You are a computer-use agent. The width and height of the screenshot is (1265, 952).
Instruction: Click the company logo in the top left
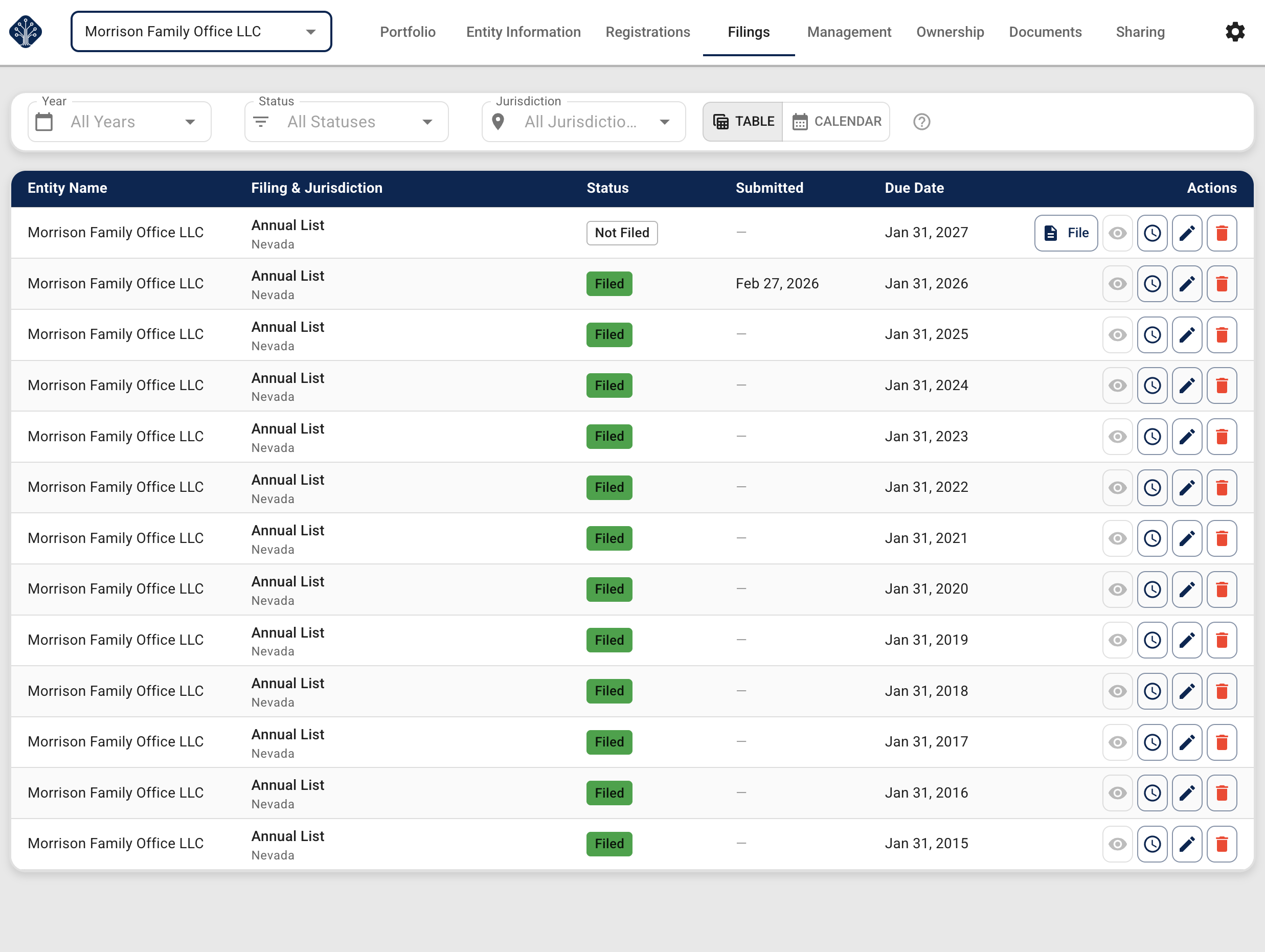click(x=26, y=32)
